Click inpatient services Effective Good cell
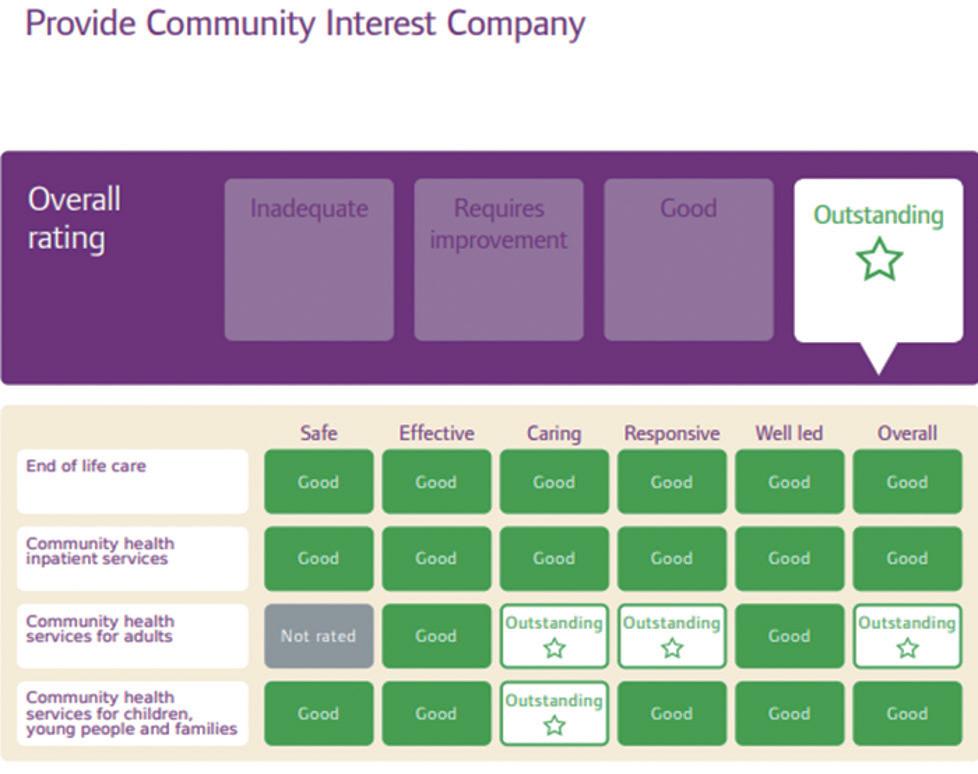Screen dimensions: 978x774 437,558
